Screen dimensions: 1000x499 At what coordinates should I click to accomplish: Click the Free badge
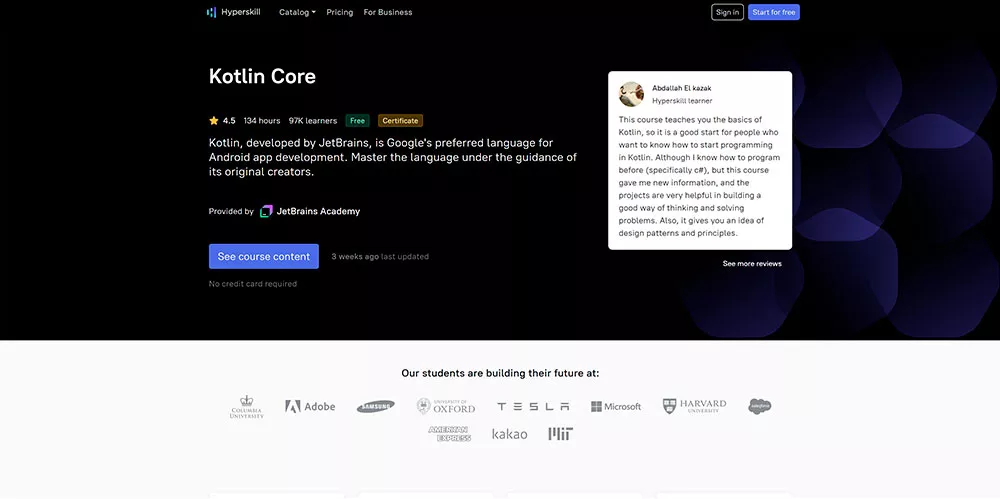point(357,121)
